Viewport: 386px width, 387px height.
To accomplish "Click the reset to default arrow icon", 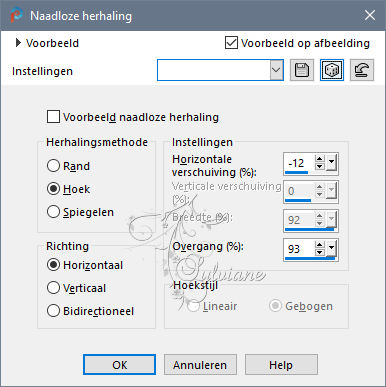I will pyautogui.click(x=362, y=70).
